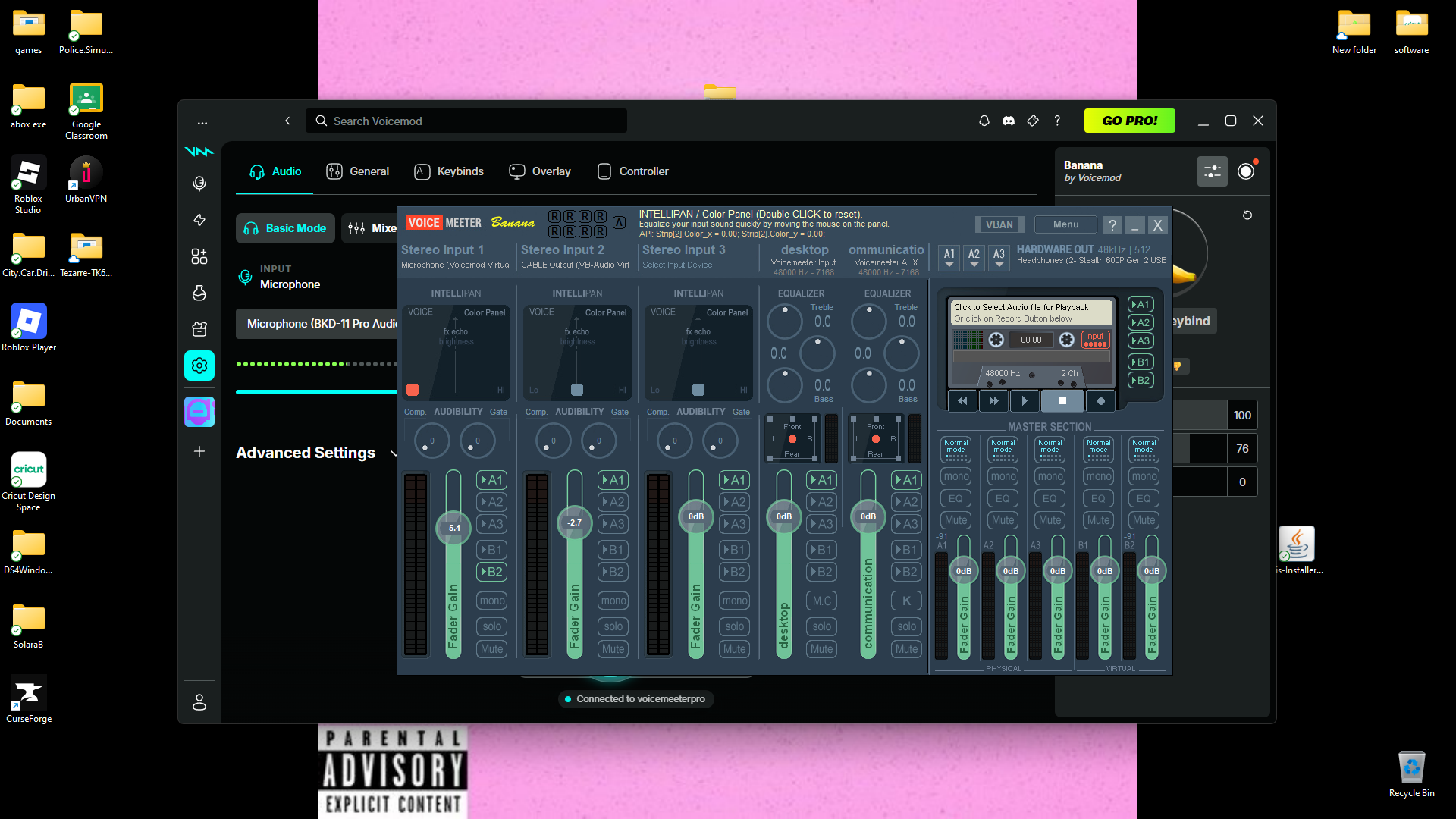Click the Discord icon in Voicemod header
Image resolution: width=1456 pixels, height=819 pixels.
[1008, 121]
